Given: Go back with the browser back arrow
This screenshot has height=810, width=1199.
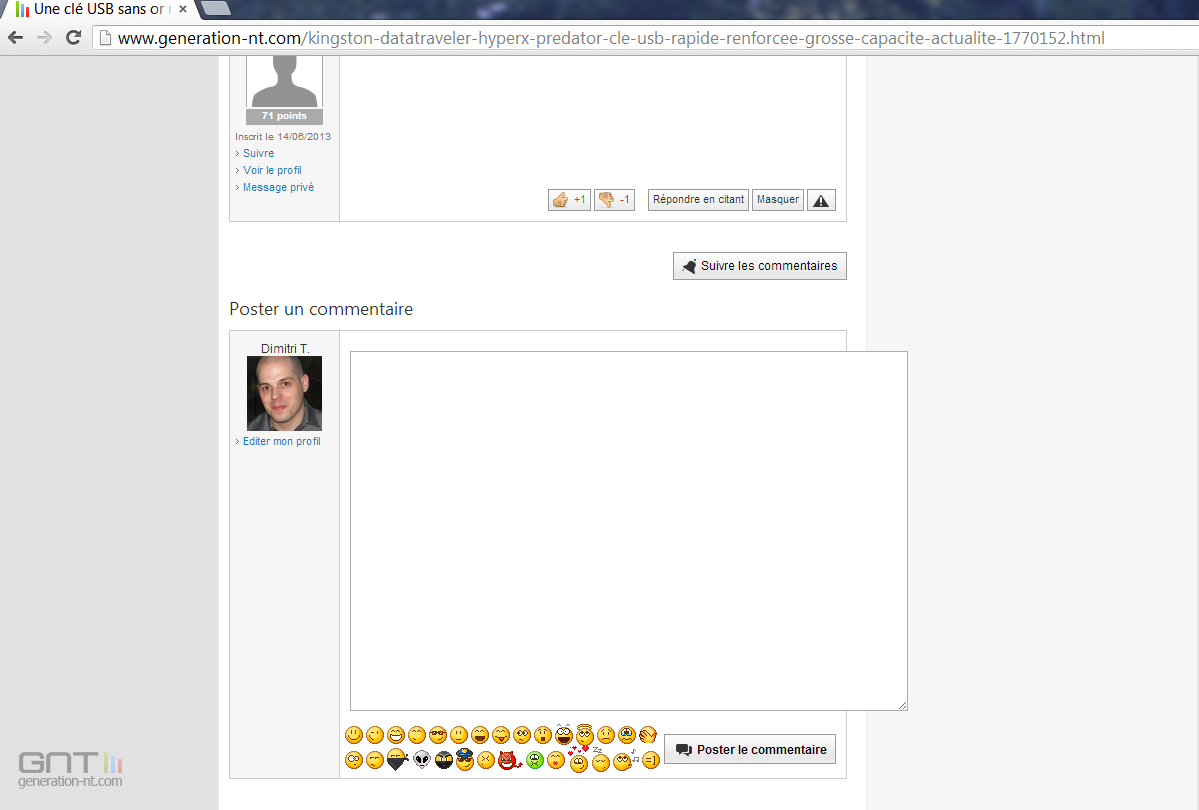Looking at the screenshot, I should click(15, 37).
